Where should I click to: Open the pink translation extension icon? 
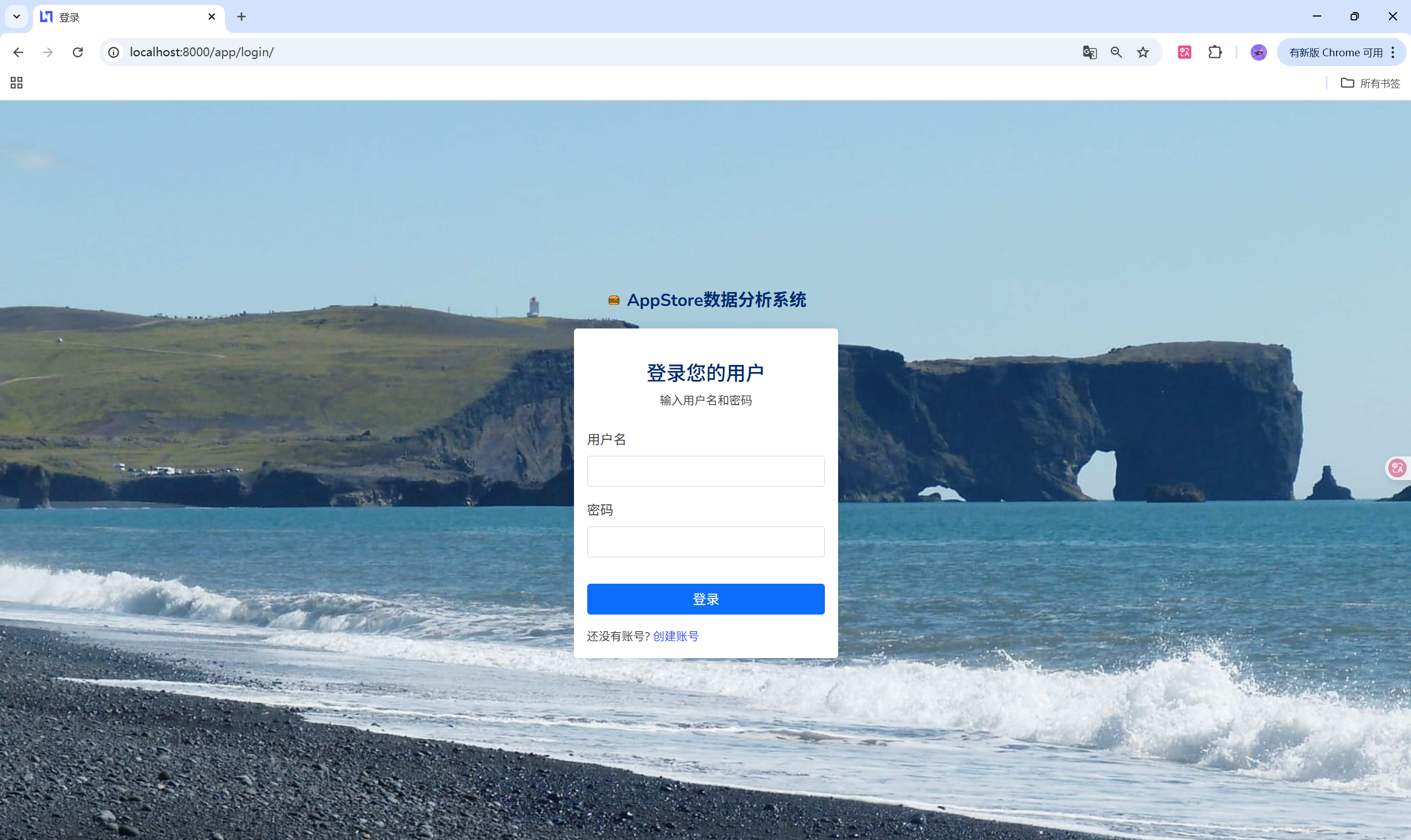pos(1184,52)
